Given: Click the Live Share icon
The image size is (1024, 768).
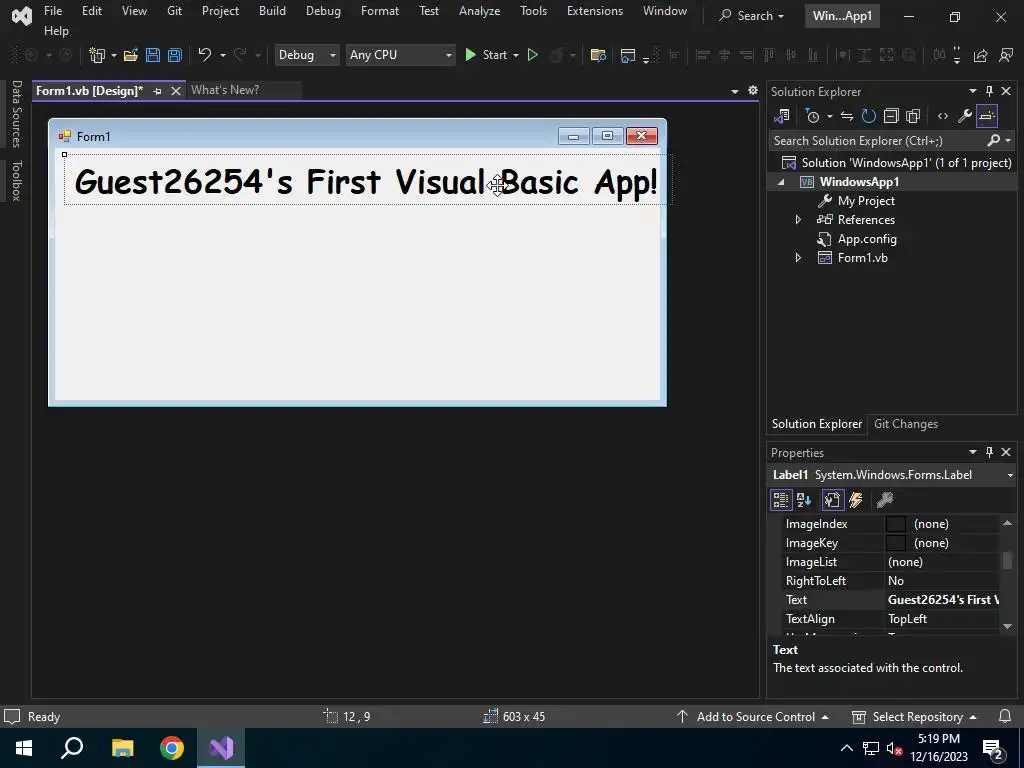Looking at the screenshot, I should (x=980, y=55).
